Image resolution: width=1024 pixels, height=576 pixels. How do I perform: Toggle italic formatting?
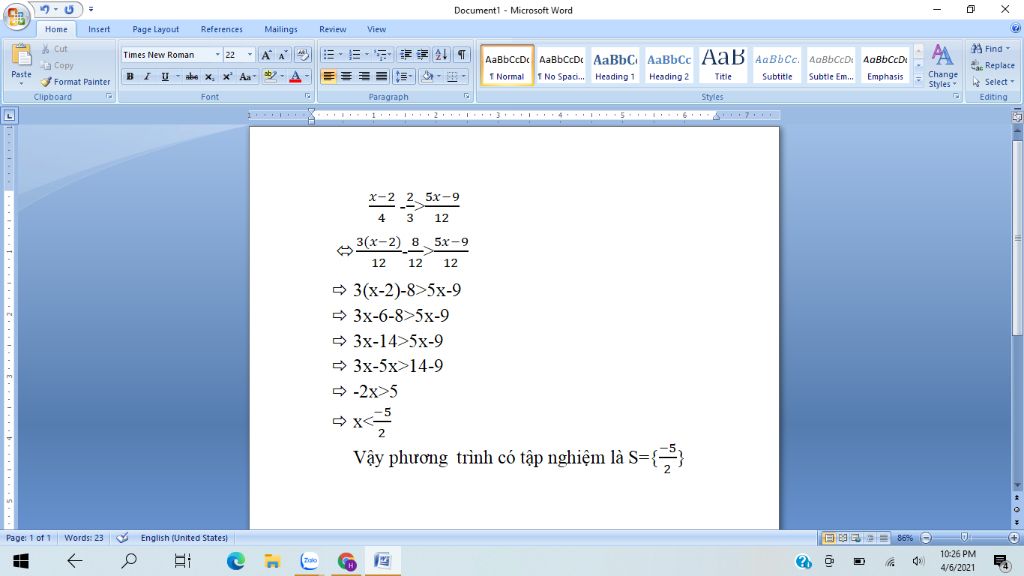click(x=147, y=76)
